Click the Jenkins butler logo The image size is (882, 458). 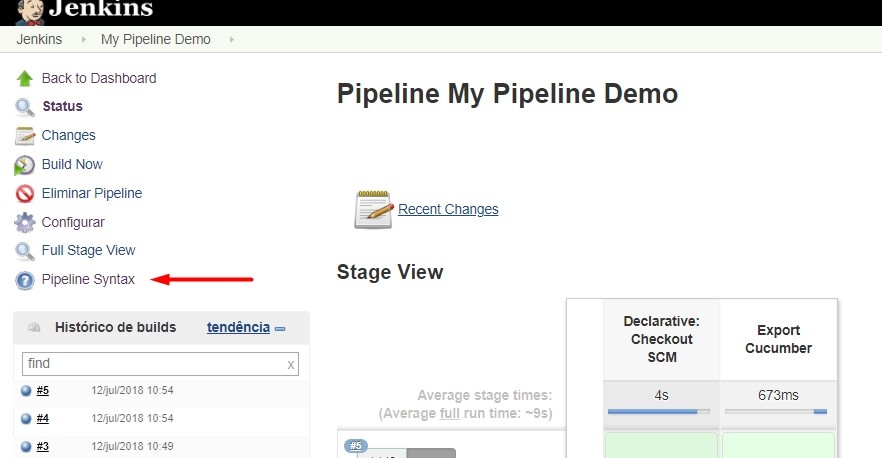pos(29,12)
